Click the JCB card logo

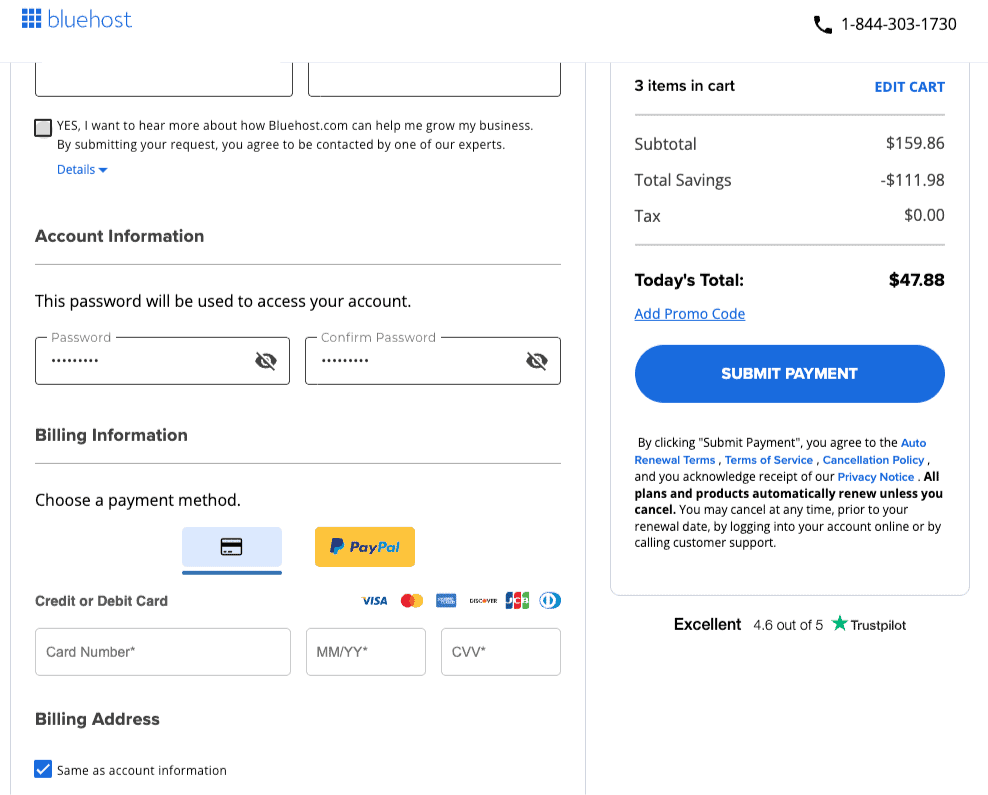click(517, 601)
